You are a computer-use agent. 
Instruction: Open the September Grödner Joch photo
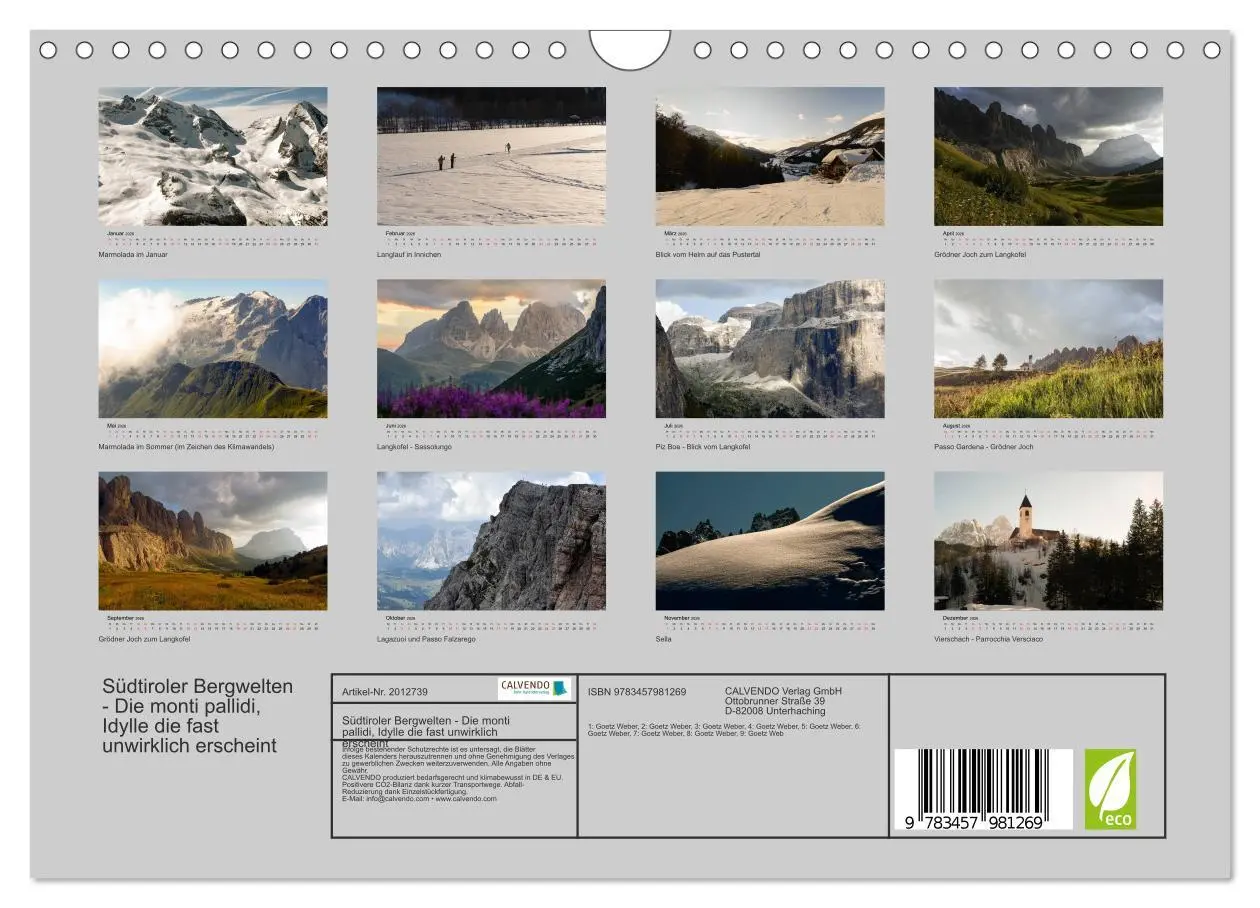213,541
